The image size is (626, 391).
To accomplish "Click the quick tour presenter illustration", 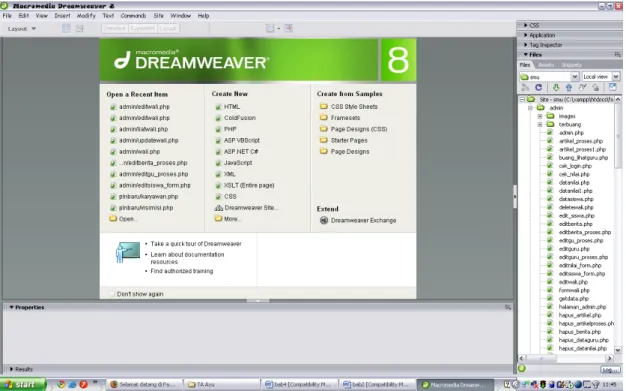I will click(x=128, y=252).
